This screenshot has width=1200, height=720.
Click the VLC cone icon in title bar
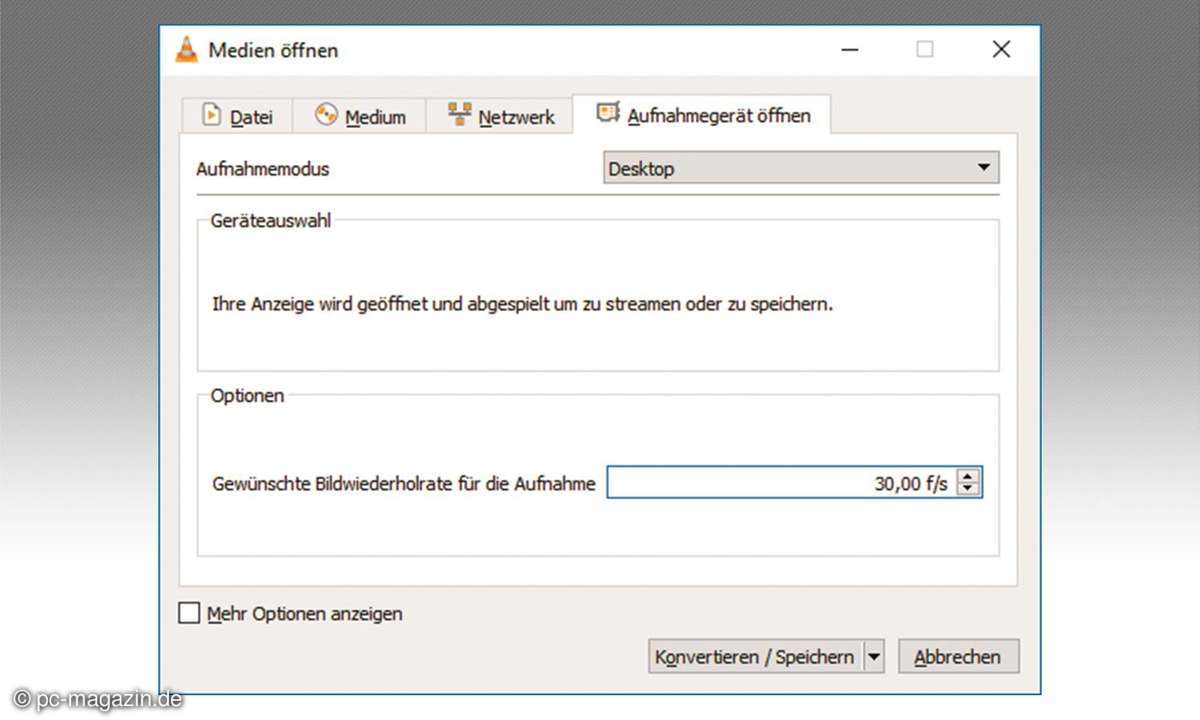click(187, 49)
